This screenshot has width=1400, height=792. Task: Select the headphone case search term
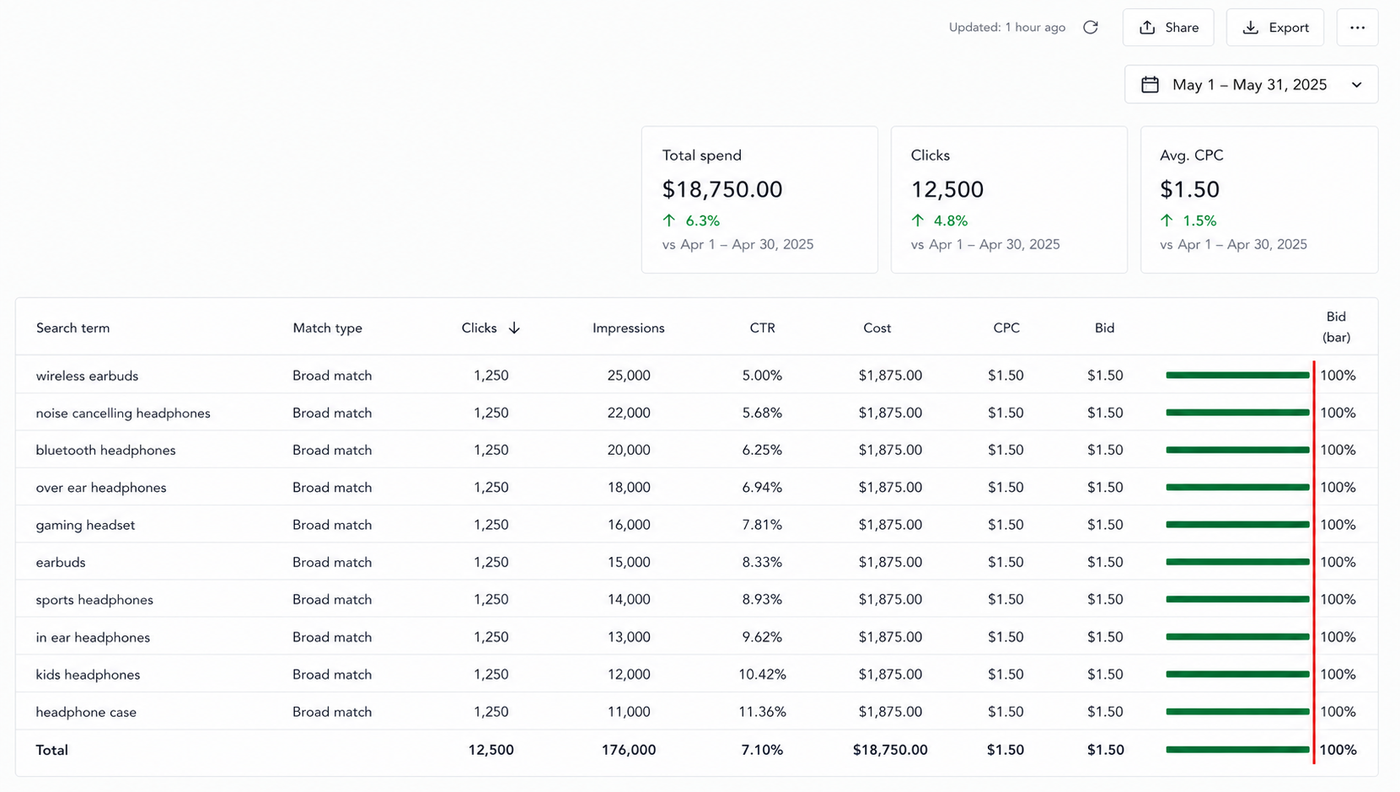pos(86,712)
